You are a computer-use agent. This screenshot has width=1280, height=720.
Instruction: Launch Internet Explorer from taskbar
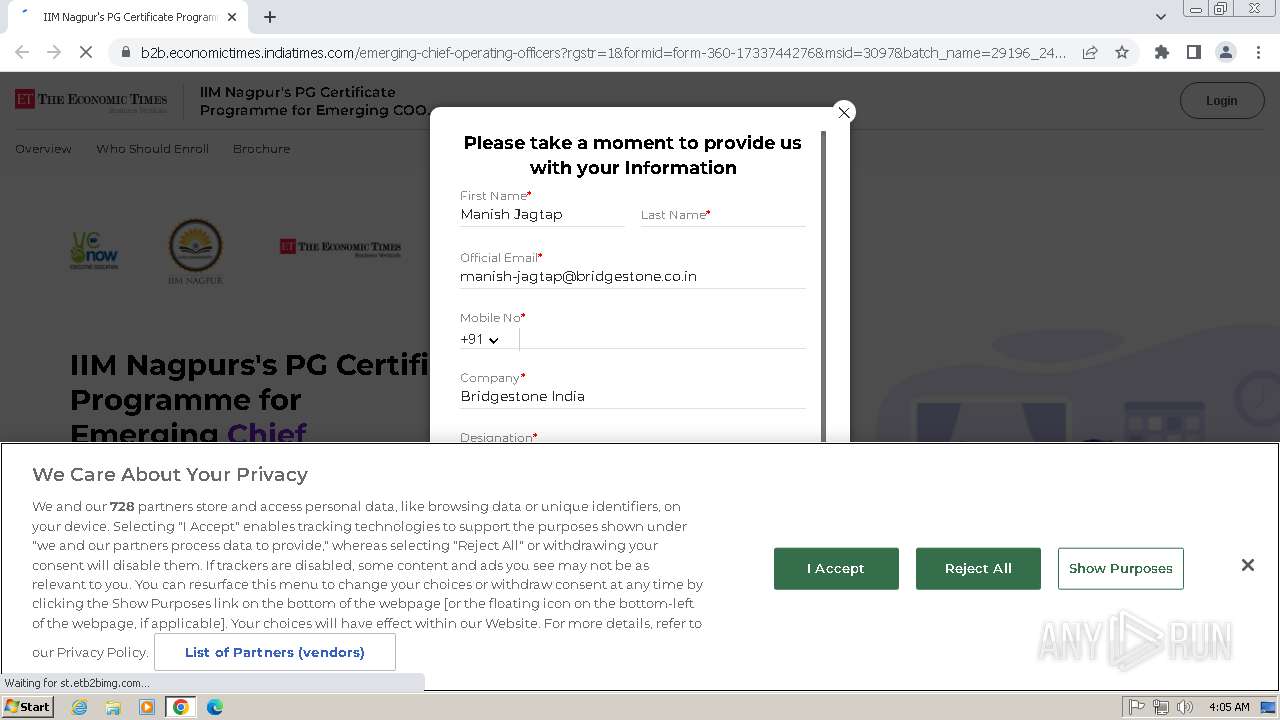click(x=79, y=707)
